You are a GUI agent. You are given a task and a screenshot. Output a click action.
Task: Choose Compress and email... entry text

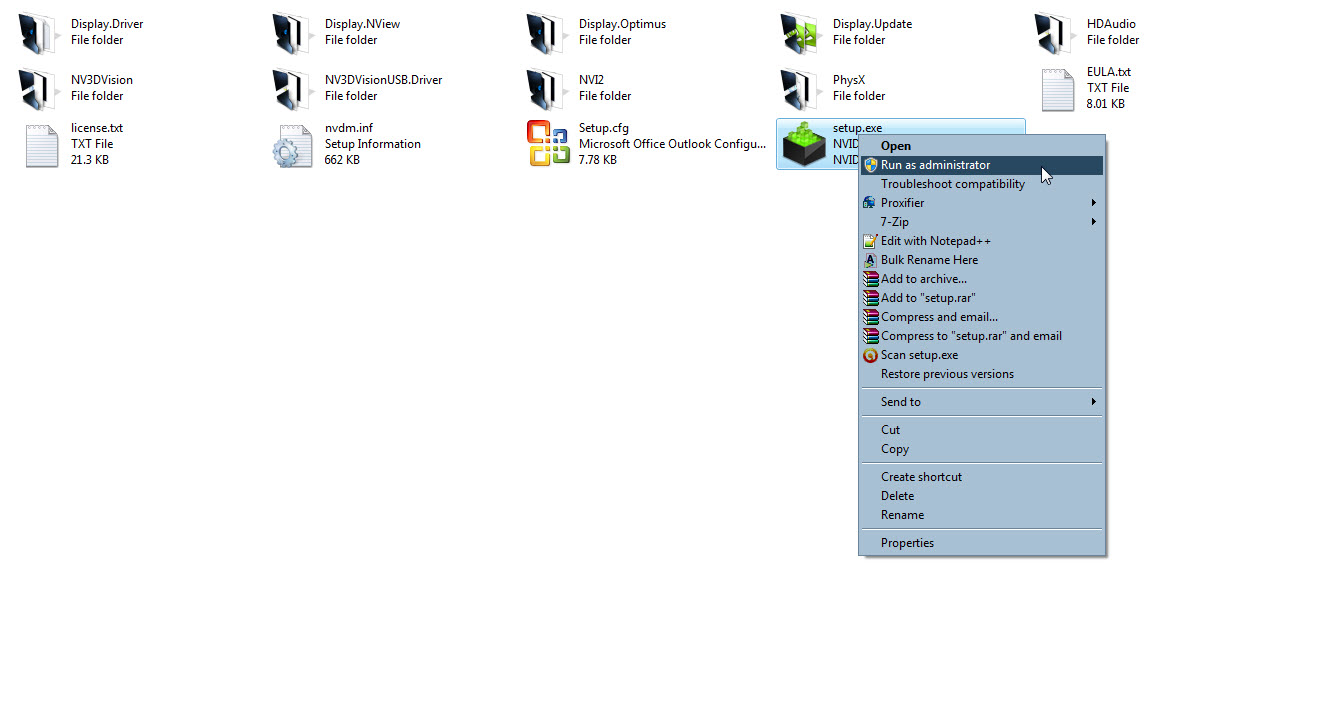coord(939,317)
